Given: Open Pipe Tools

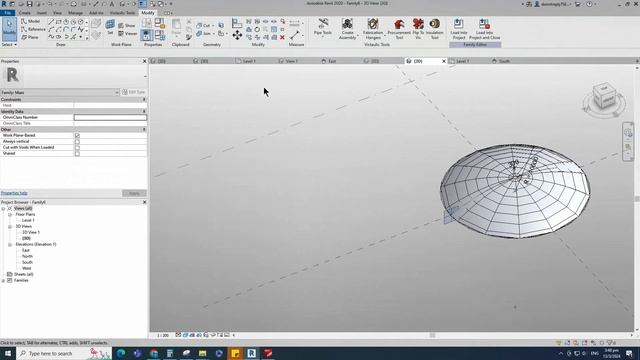Looking at the screenshot, I should click(323, 28).
